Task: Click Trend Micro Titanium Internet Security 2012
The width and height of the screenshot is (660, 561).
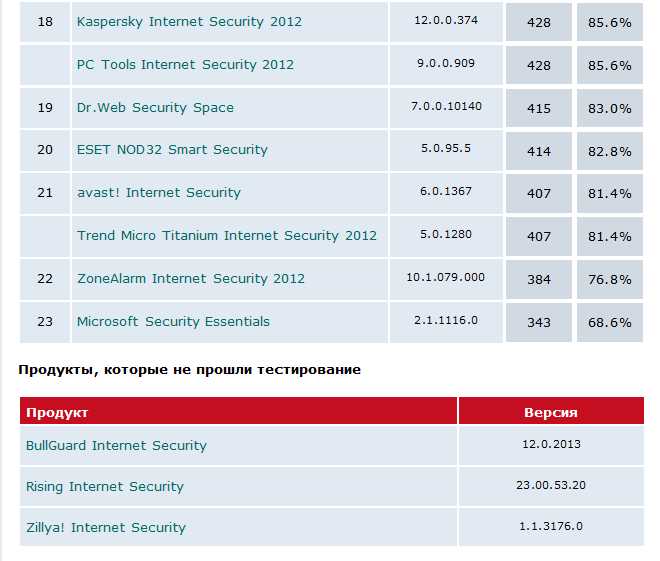Action: 227,236
